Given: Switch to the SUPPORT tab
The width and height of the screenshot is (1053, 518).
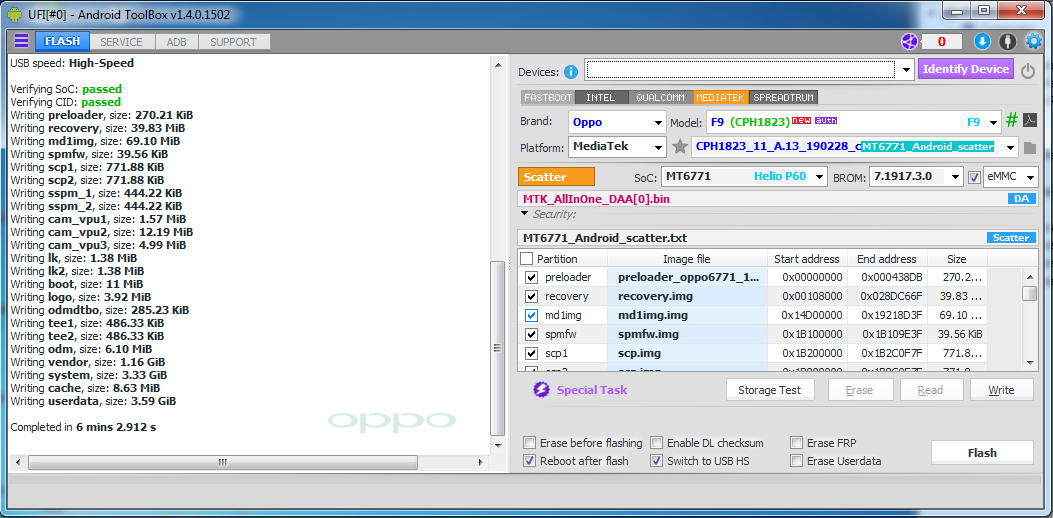Looking at the screenshot, I should [x=234, y=42].
